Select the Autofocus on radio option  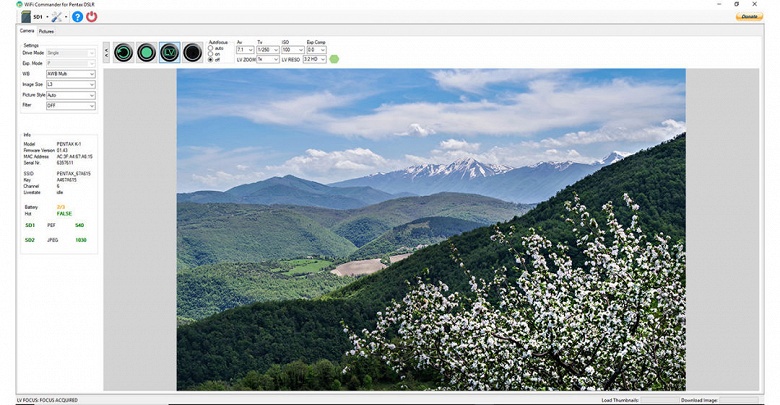(x=210, y=54)
